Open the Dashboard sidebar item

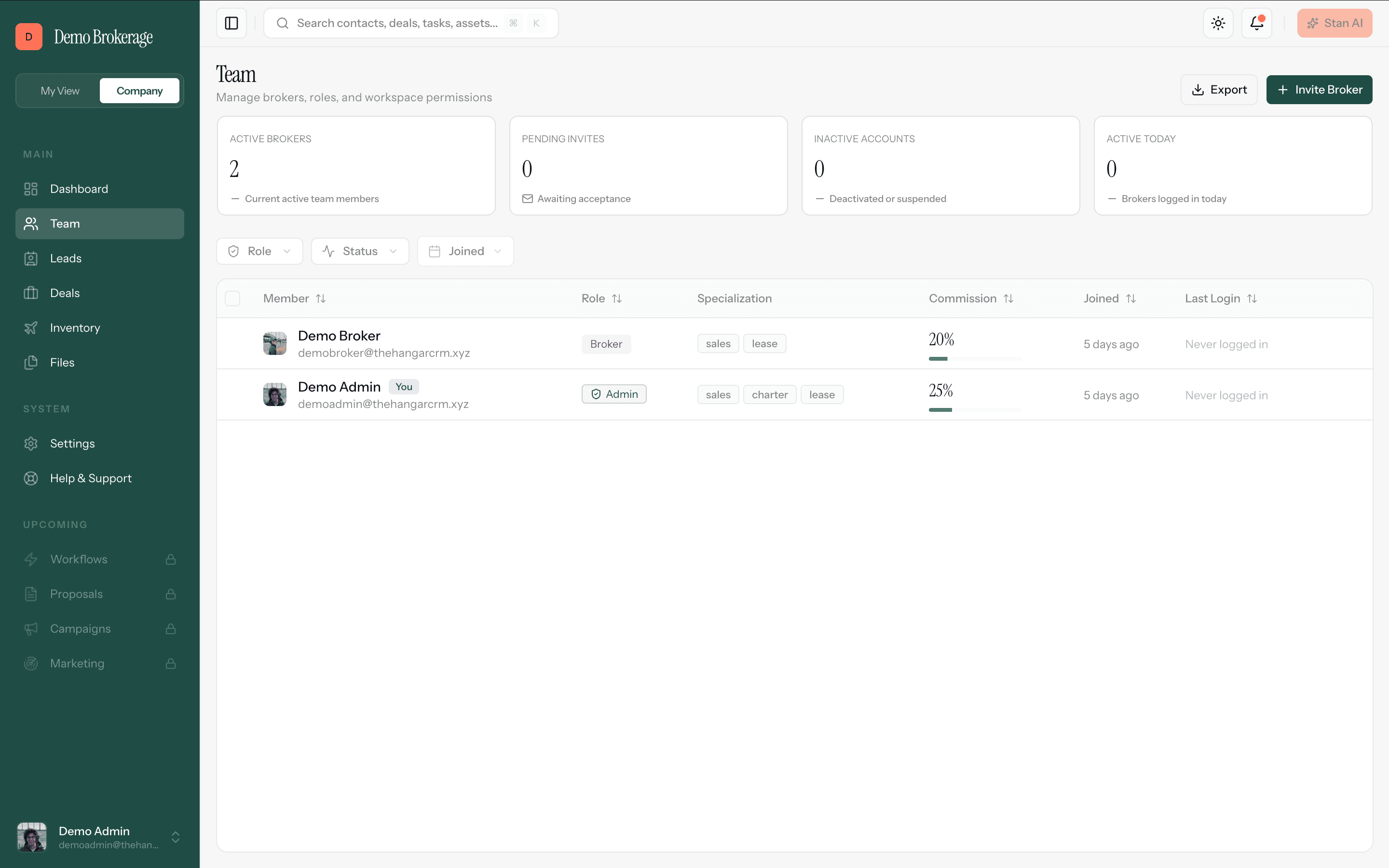click(100, 189)
